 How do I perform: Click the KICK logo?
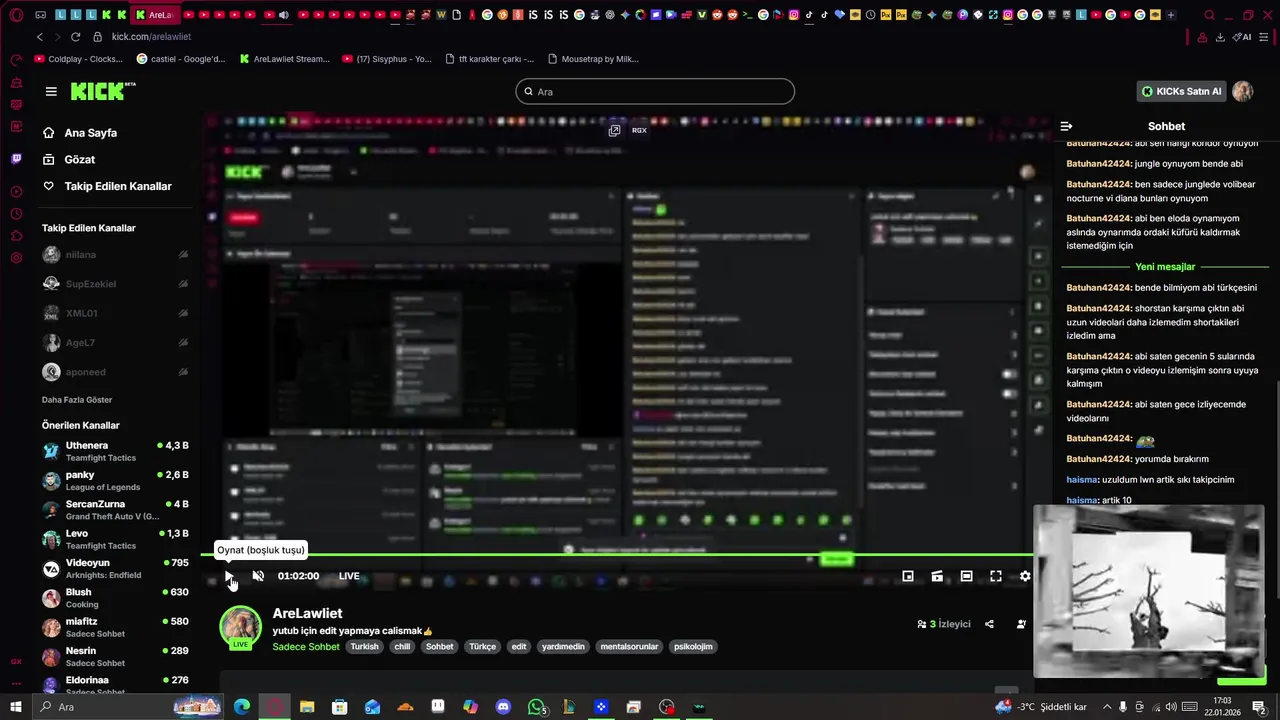tap(102, 91)
